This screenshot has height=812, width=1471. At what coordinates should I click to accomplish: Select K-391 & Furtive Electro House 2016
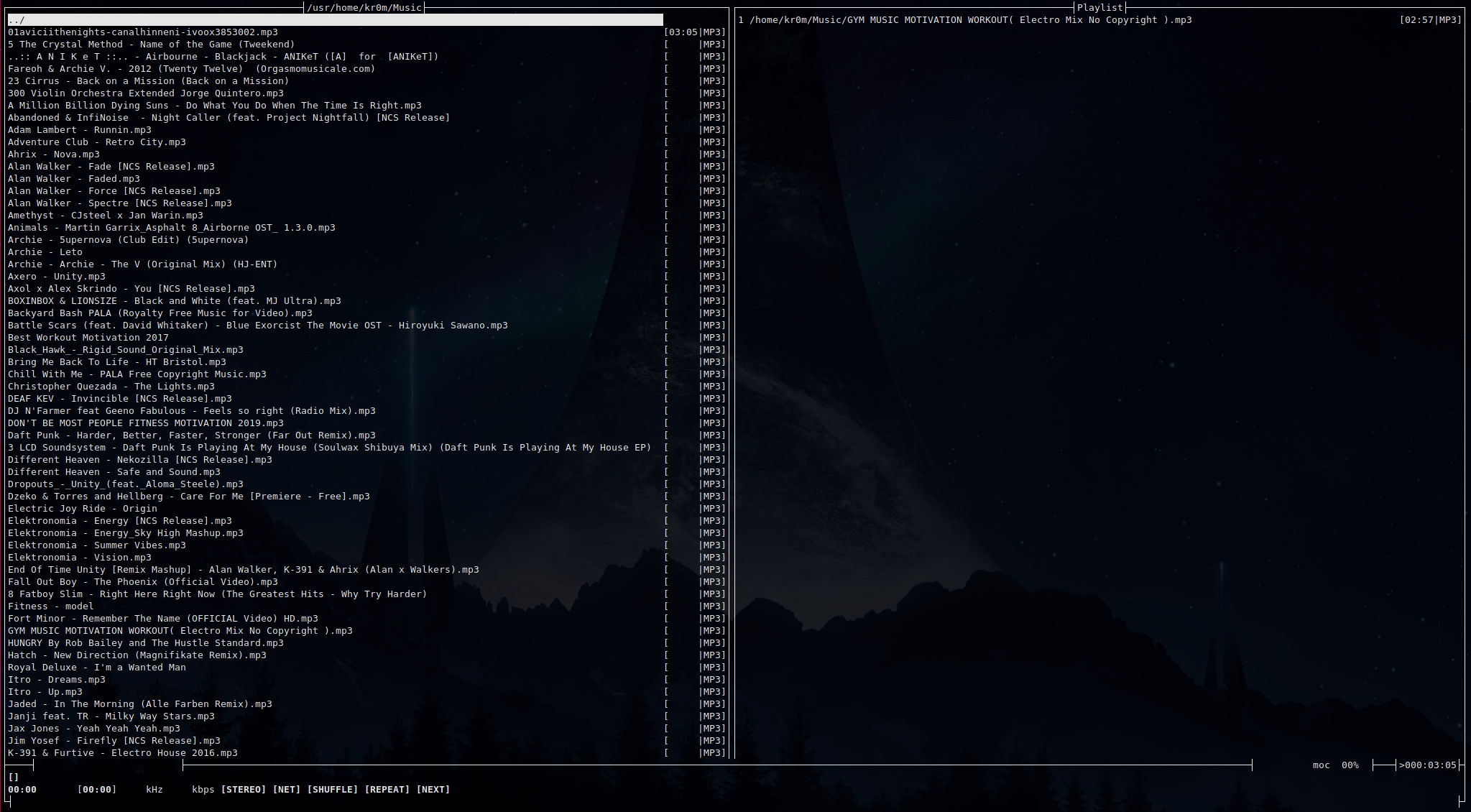pos(122,753)
